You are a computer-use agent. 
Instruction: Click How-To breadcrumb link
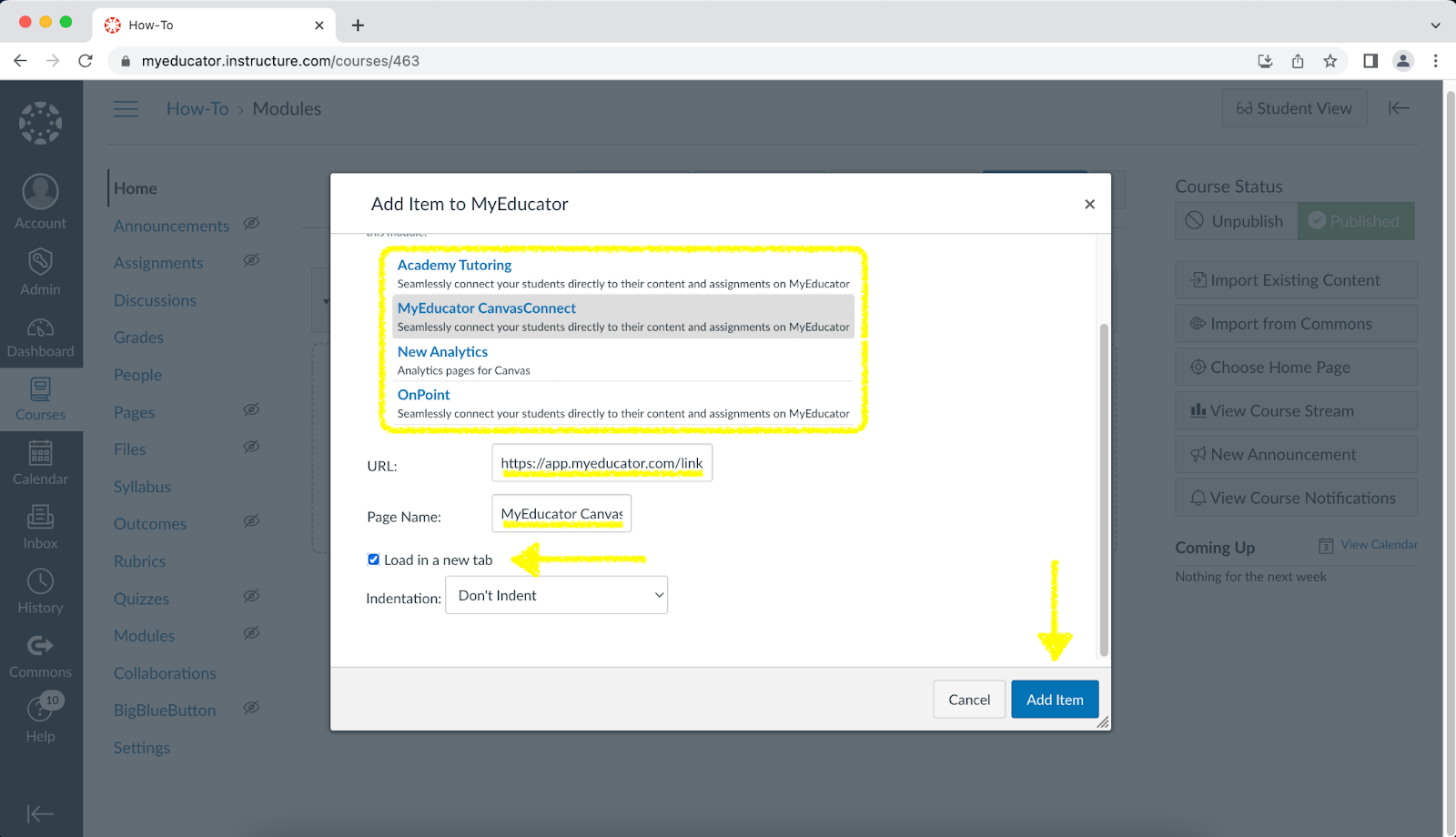coord(197,109)
